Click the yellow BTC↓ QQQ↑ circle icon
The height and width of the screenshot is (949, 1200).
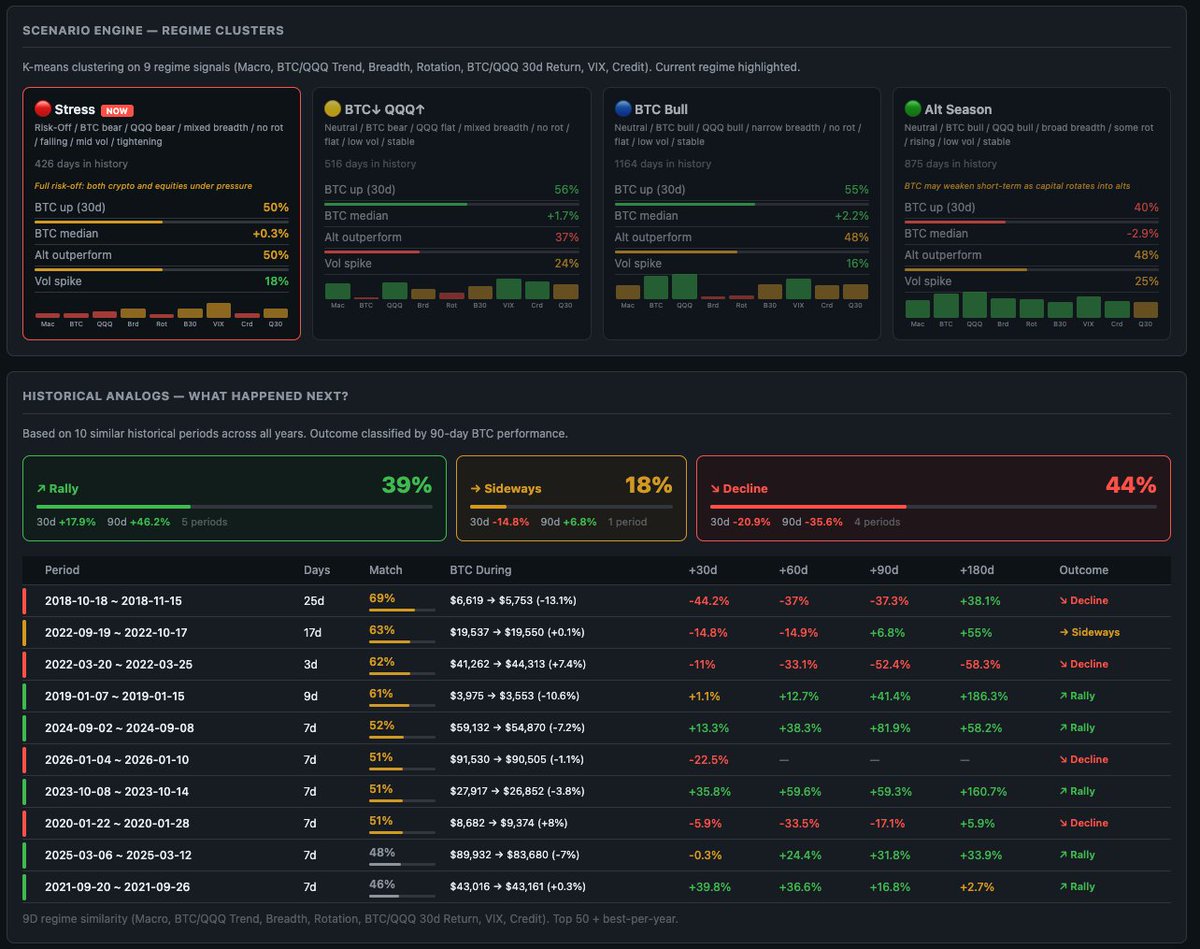(x=333, y=109)
